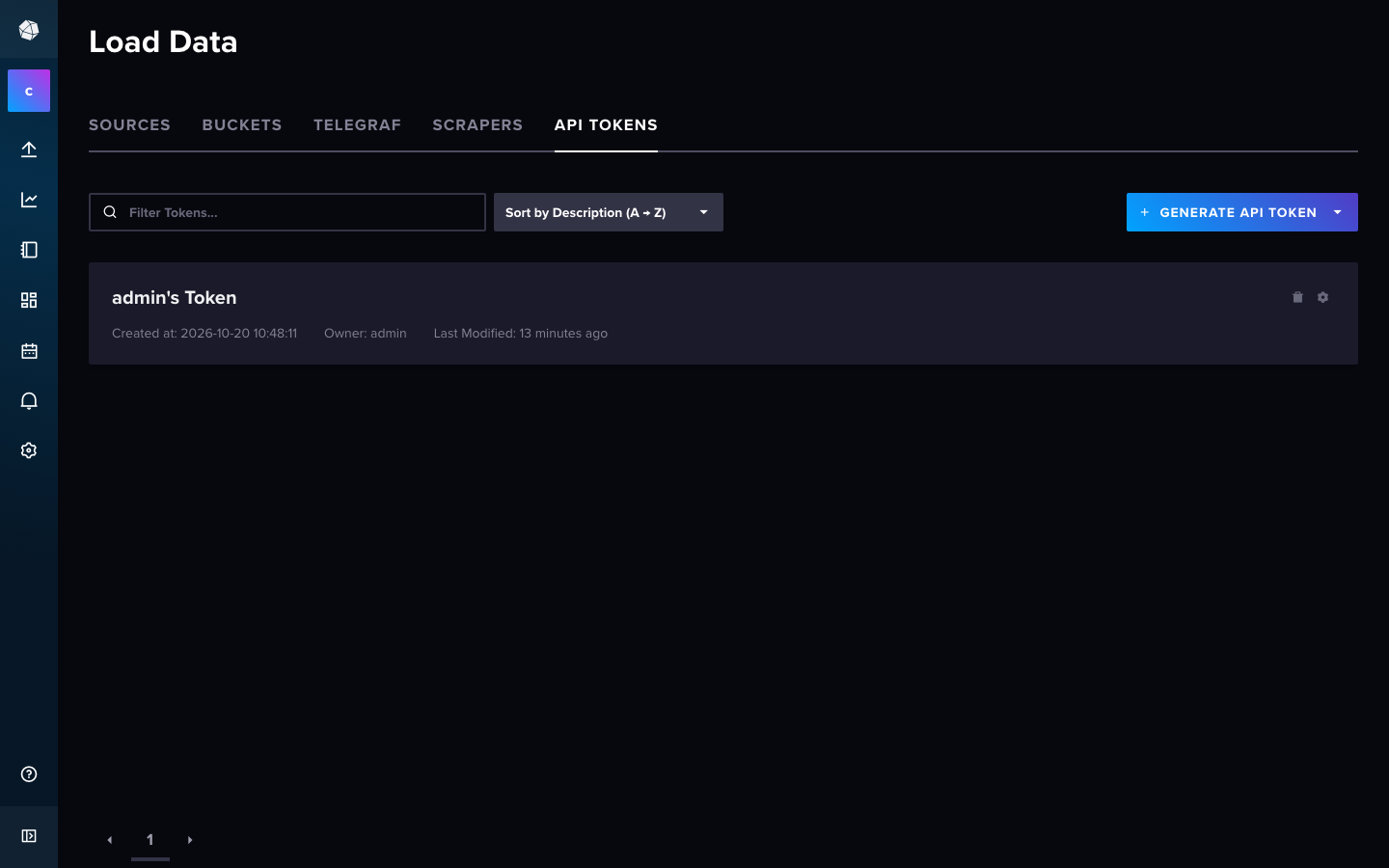Select the API Tokens tab

click(x=606, y=125)
